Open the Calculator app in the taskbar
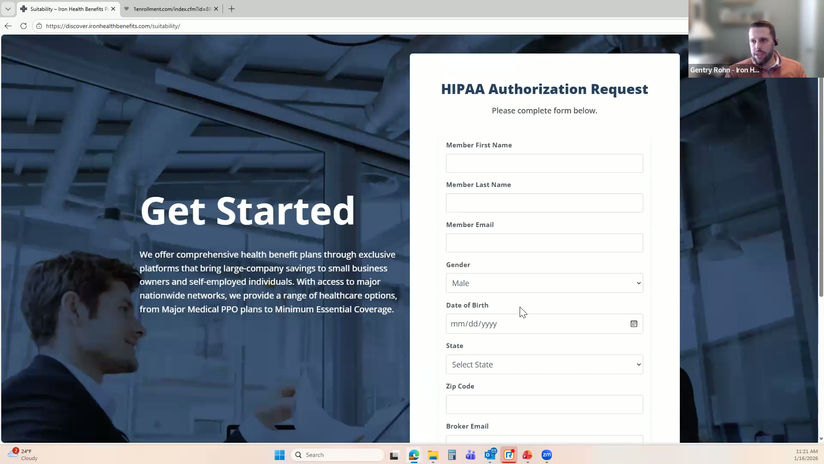The image size is (824, 464). (451, 455)
